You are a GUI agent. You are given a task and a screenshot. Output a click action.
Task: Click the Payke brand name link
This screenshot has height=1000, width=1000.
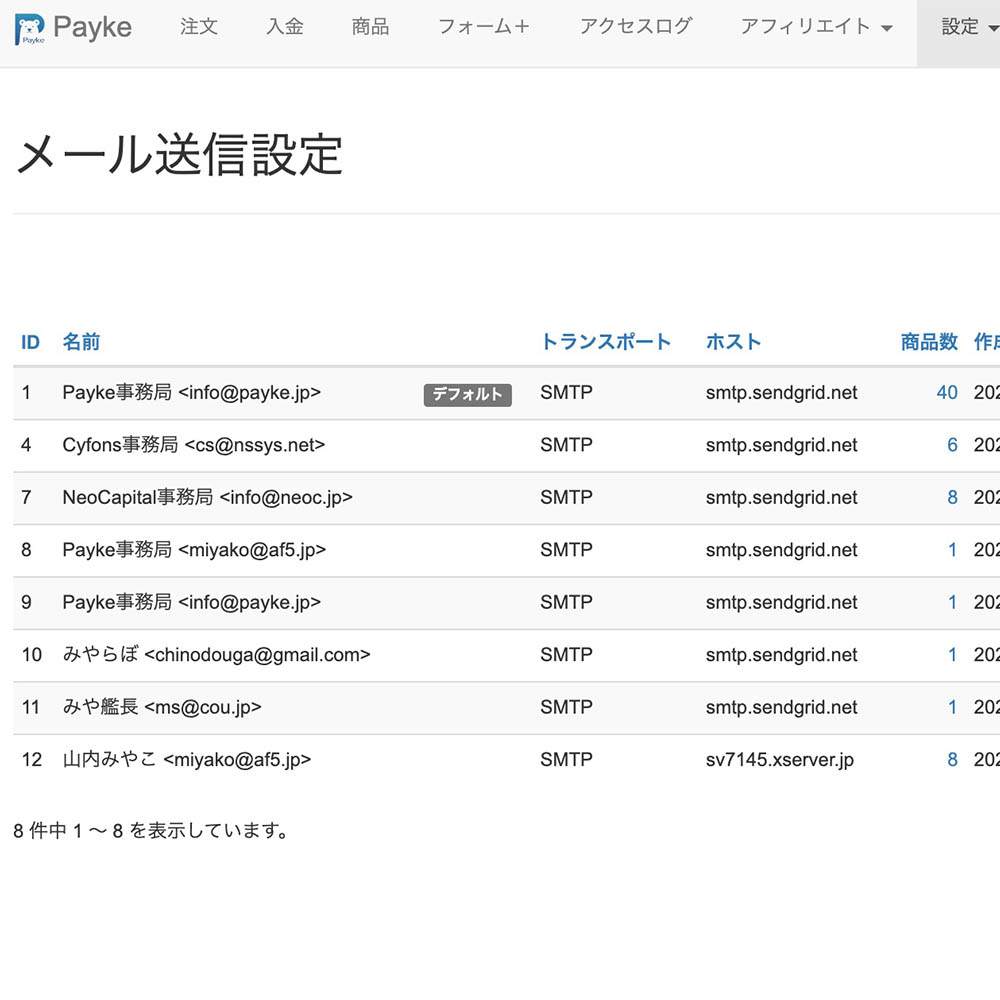click(x=92, y=27)
